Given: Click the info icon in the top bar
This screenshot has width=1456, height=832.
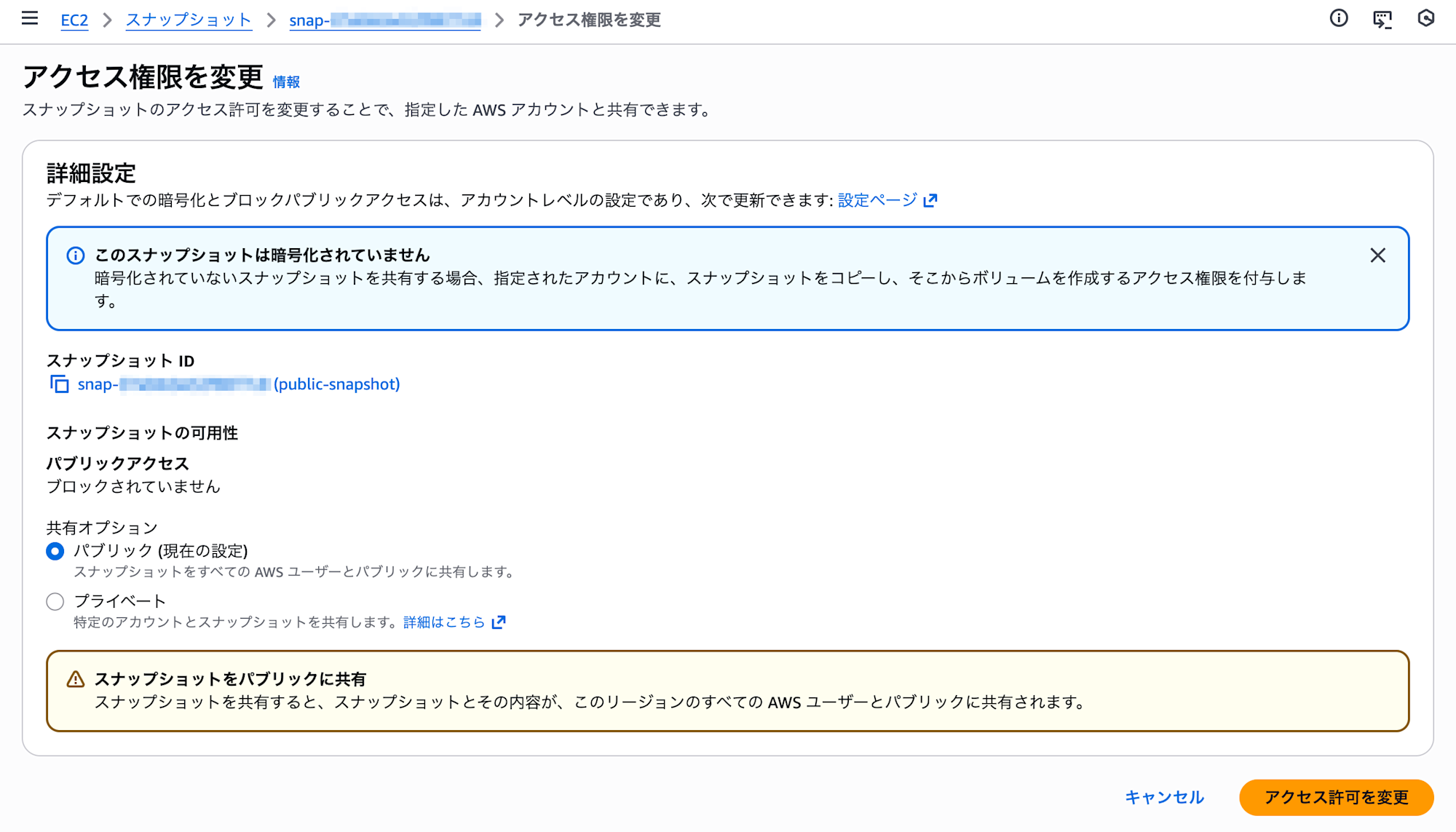Looking at the screenshot, I should [1338, 18].
